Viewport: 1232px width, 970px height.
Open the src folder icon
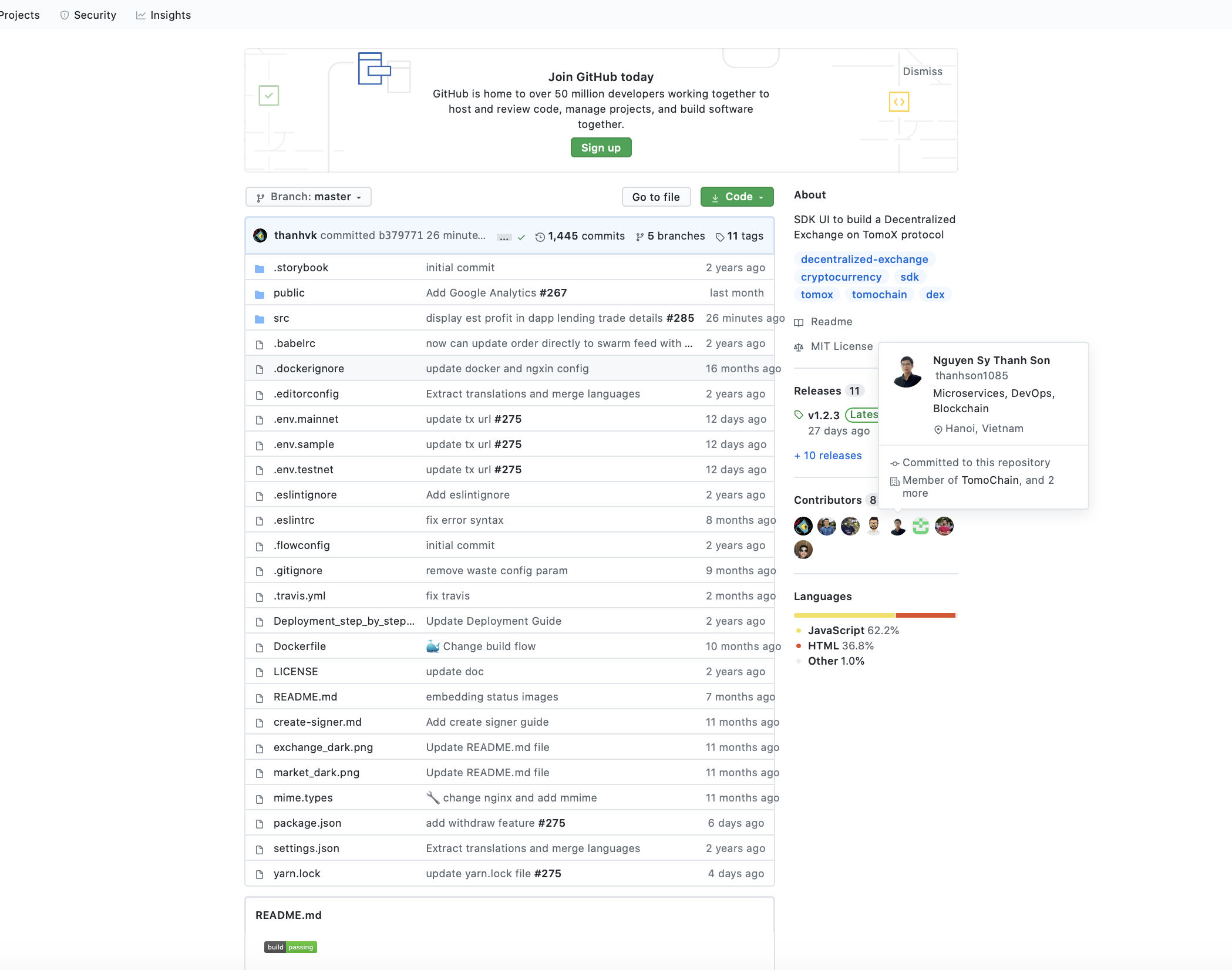(x=260, y=319)
